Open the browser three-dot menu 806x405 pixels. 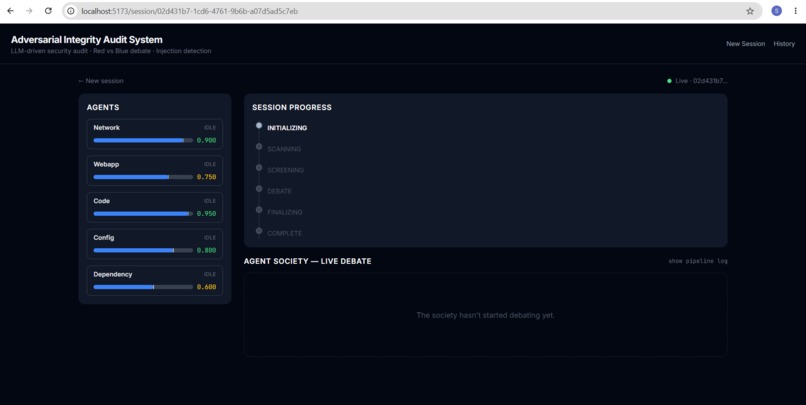(795, 11)
